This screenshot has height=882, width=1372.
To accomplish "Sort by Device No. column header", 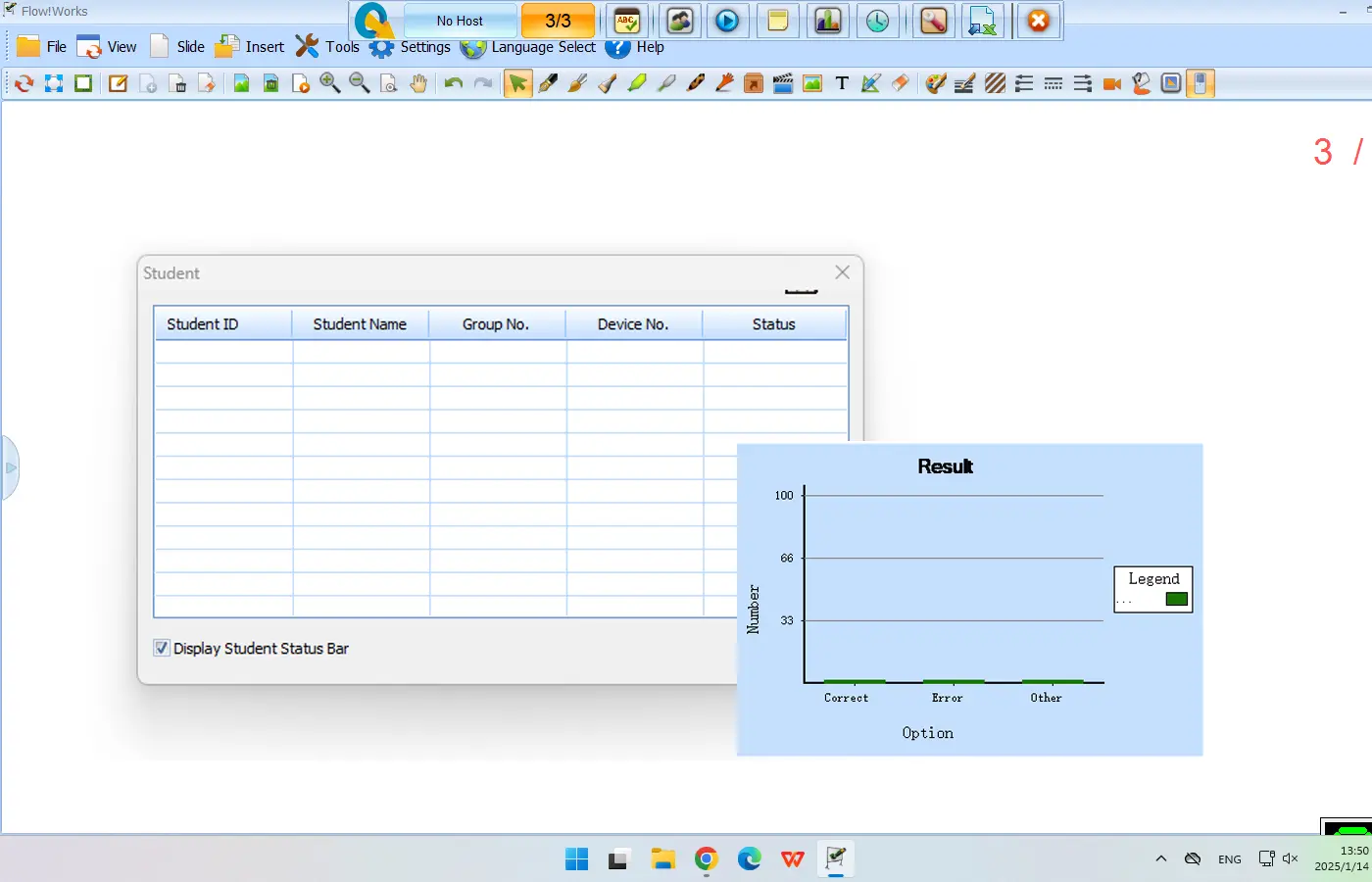I will point(634,324).
